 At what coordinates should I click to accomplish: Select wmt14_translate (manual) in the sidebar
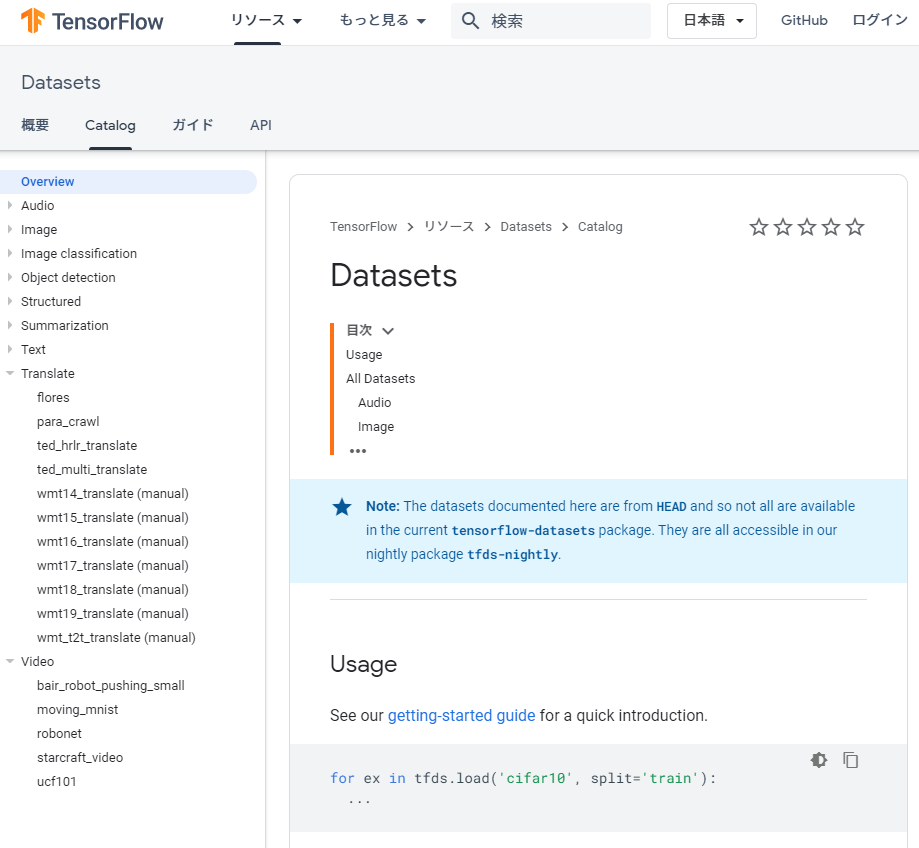tap(112, 493)
